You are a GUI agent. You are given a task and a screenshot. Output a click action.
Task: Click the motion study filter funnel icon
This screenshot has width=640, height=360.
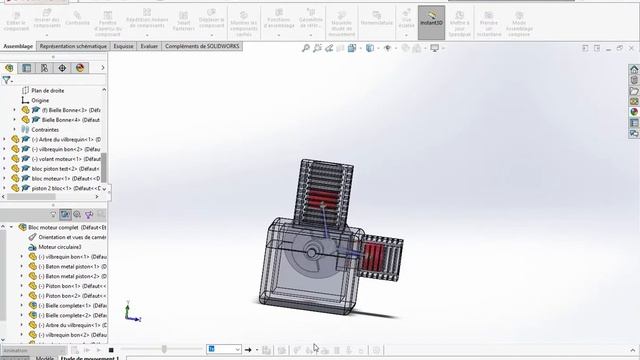click(x=89, y=214)
